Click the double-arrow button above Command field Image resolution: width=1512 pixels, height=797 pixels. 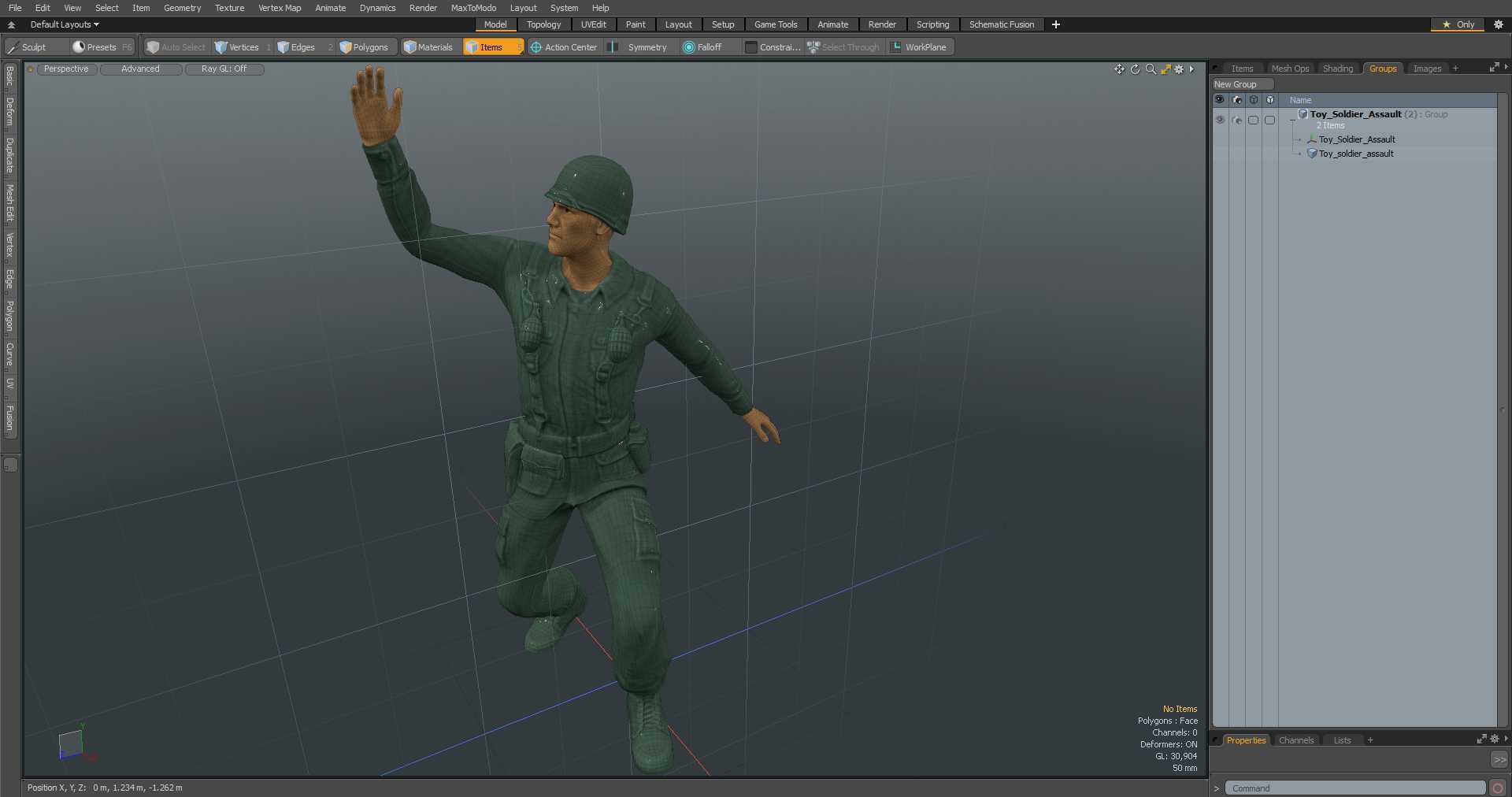[x=1499, y=760]
